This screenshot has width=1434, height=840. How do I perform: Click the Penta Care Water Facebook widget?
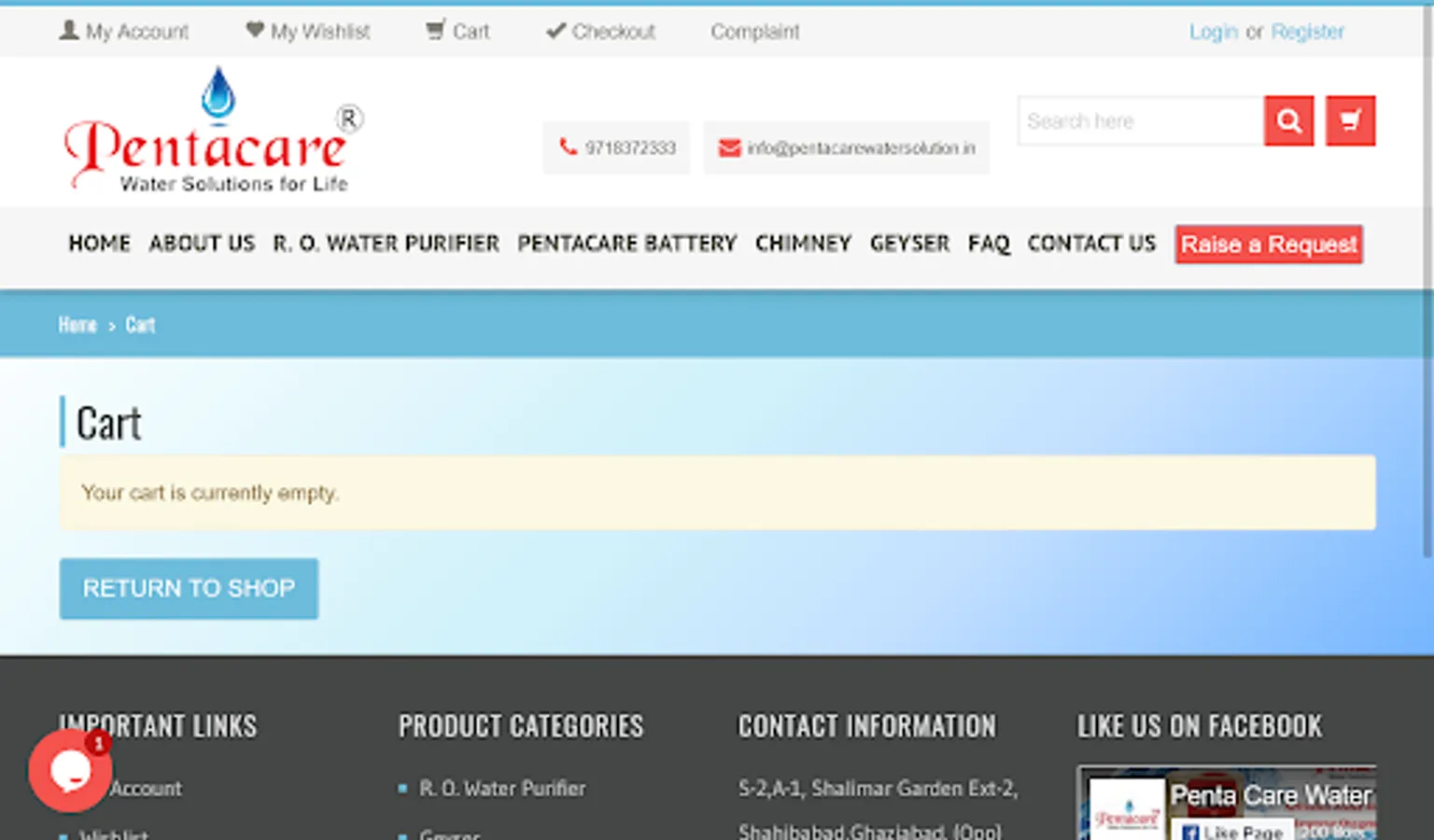tap(1227, 804)
